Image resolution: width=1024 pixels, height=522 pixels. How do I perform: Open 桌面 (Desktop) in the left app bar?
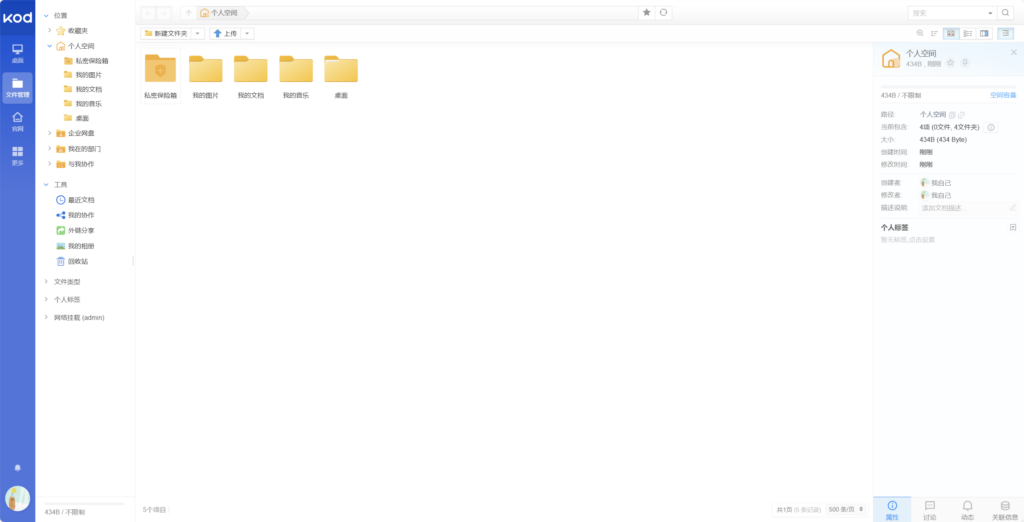[x=17, y=52]
